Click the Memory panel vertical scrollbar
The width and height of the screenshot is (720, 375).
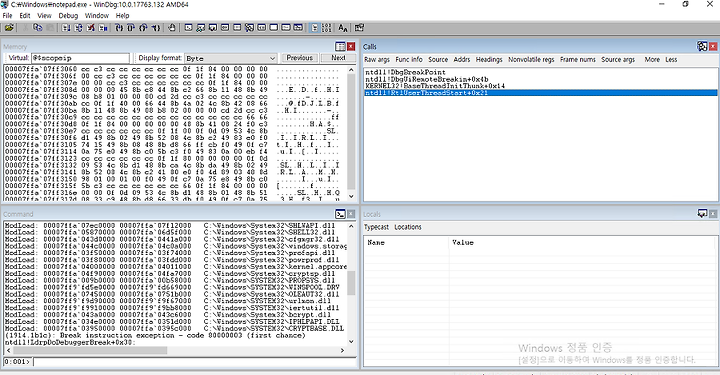(x=351, y=133)
